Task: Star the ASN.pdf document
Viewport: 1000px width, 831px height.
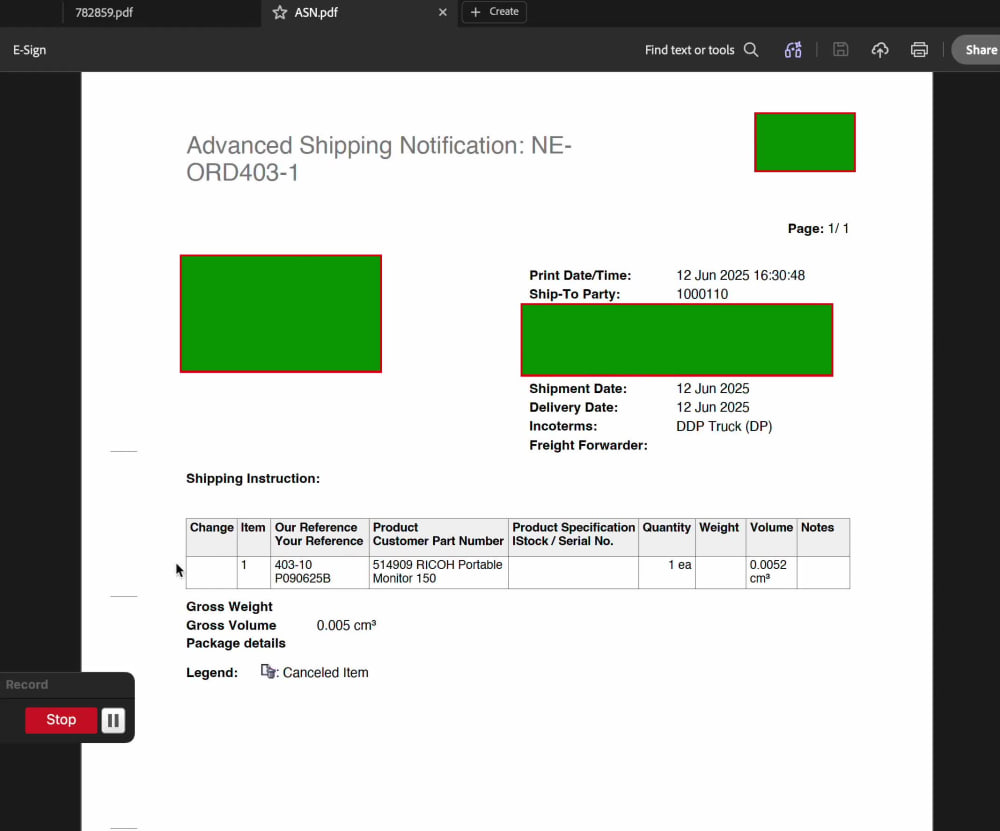Action: pos(279,13)
